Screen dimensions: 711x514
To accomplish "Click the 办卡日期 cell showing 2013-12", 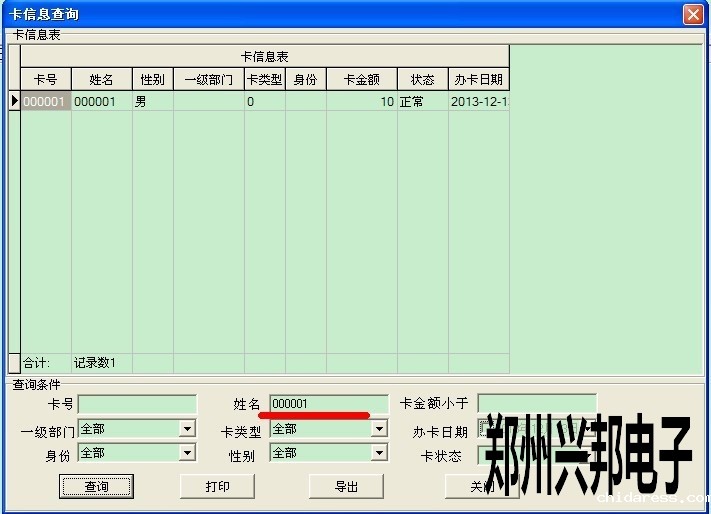I will click(478, 102).
